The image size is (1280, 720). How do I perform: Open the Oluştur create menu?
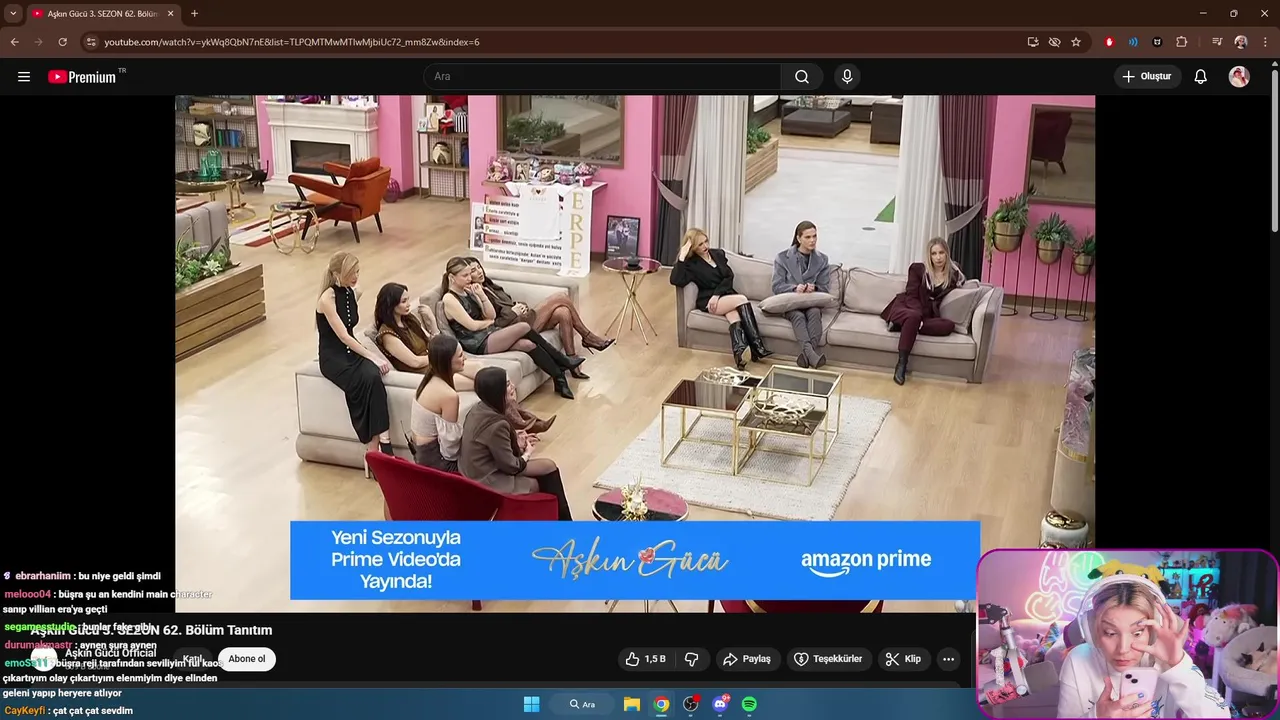tap(1147, 77)
